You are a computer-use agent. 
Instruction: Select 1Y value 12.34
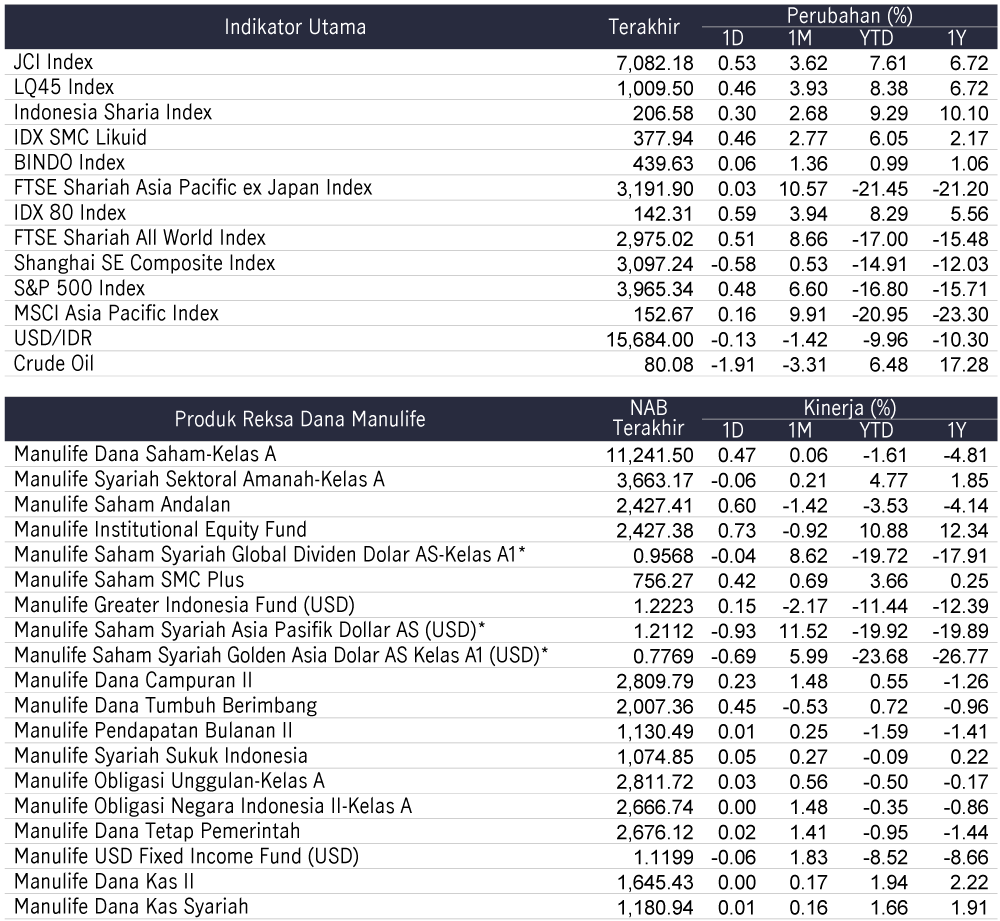pos(964,531)
